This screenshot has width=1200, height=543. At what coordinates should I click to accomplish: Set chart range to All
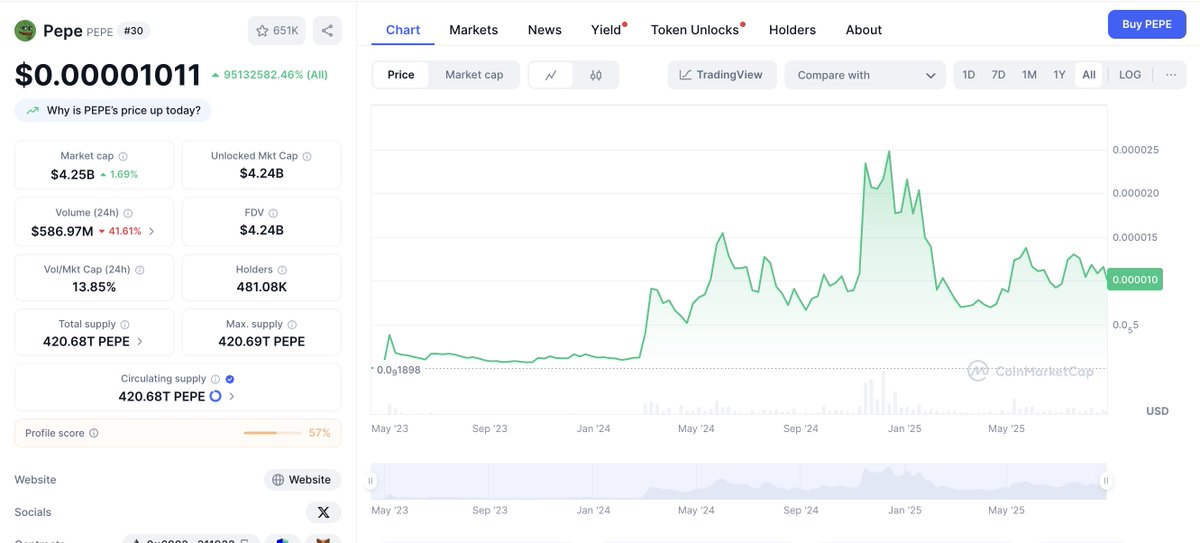click(x=1089, y=75)
